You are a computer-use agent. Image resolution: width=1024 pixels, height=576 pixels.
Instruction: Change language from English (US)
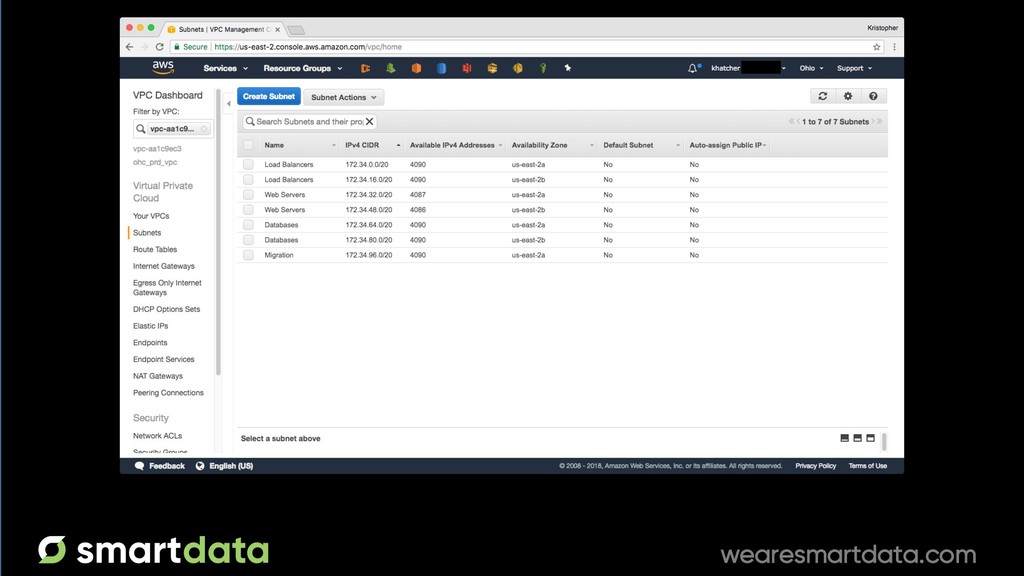pos(224,466)
